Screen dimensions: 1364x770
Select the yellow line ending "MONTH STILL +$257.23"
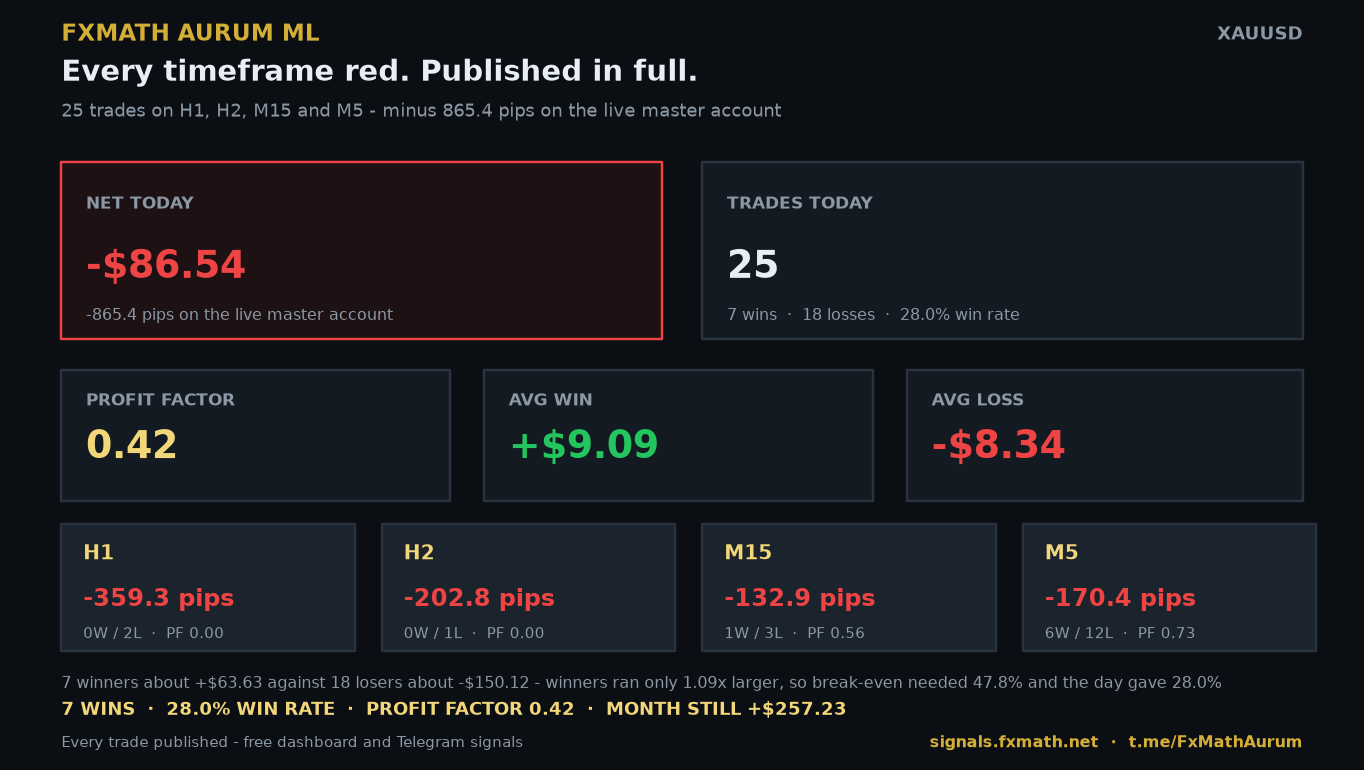tap(454, 709)
